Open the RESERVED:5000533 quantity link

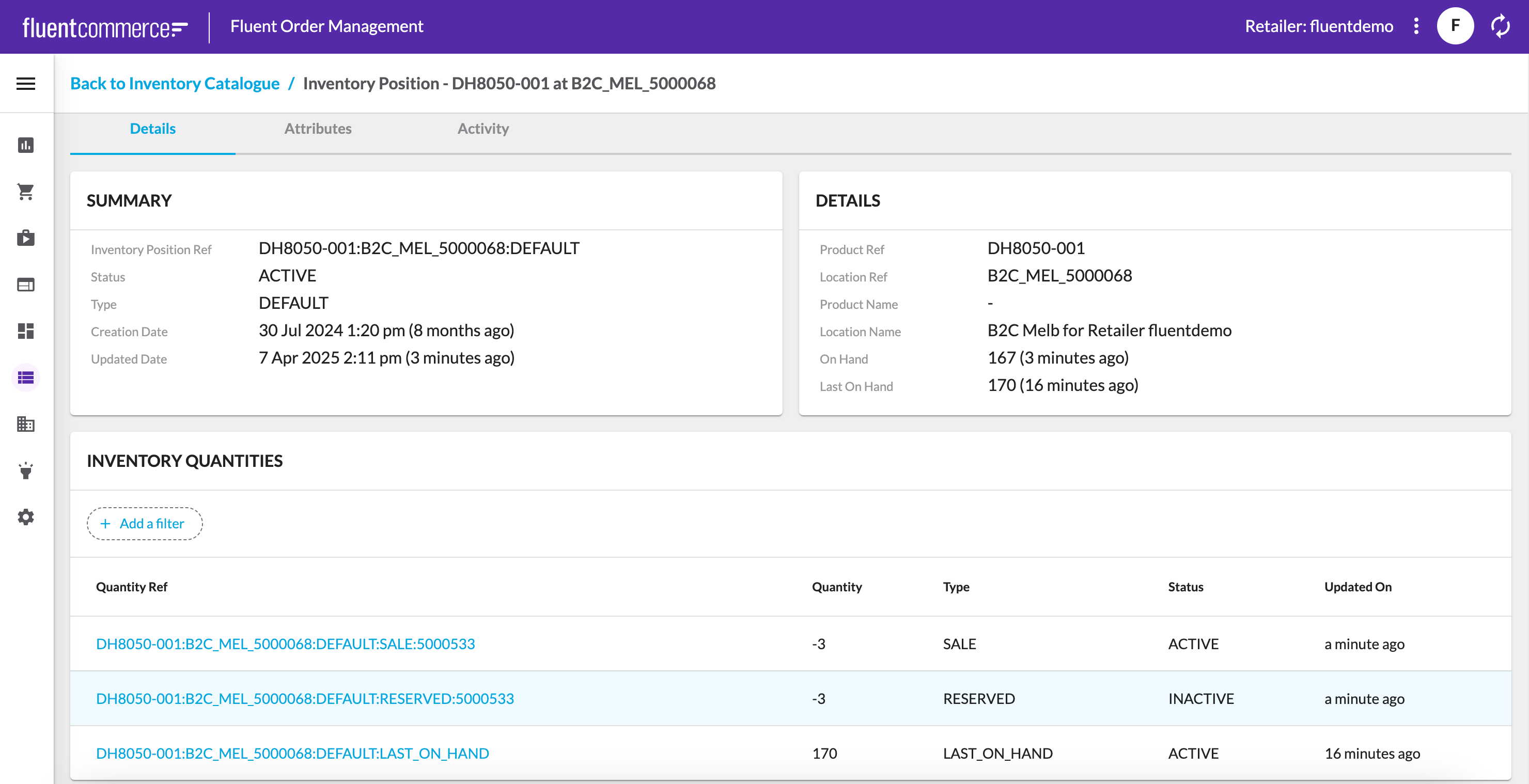(x=304, y=699)
